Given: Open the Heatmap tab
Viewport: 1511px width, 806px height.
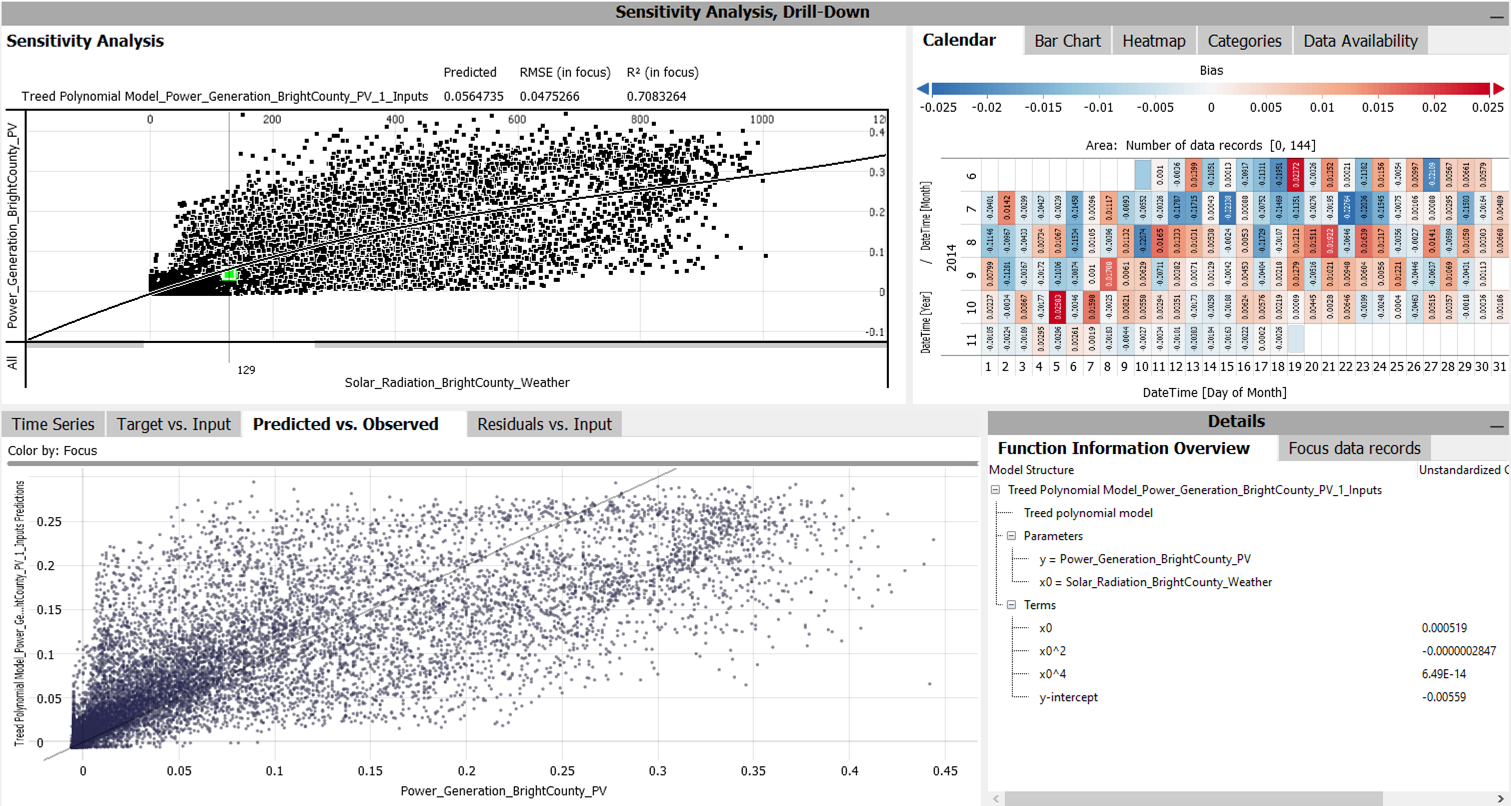Looking at the screenshot, I should tap(1153, 41).
